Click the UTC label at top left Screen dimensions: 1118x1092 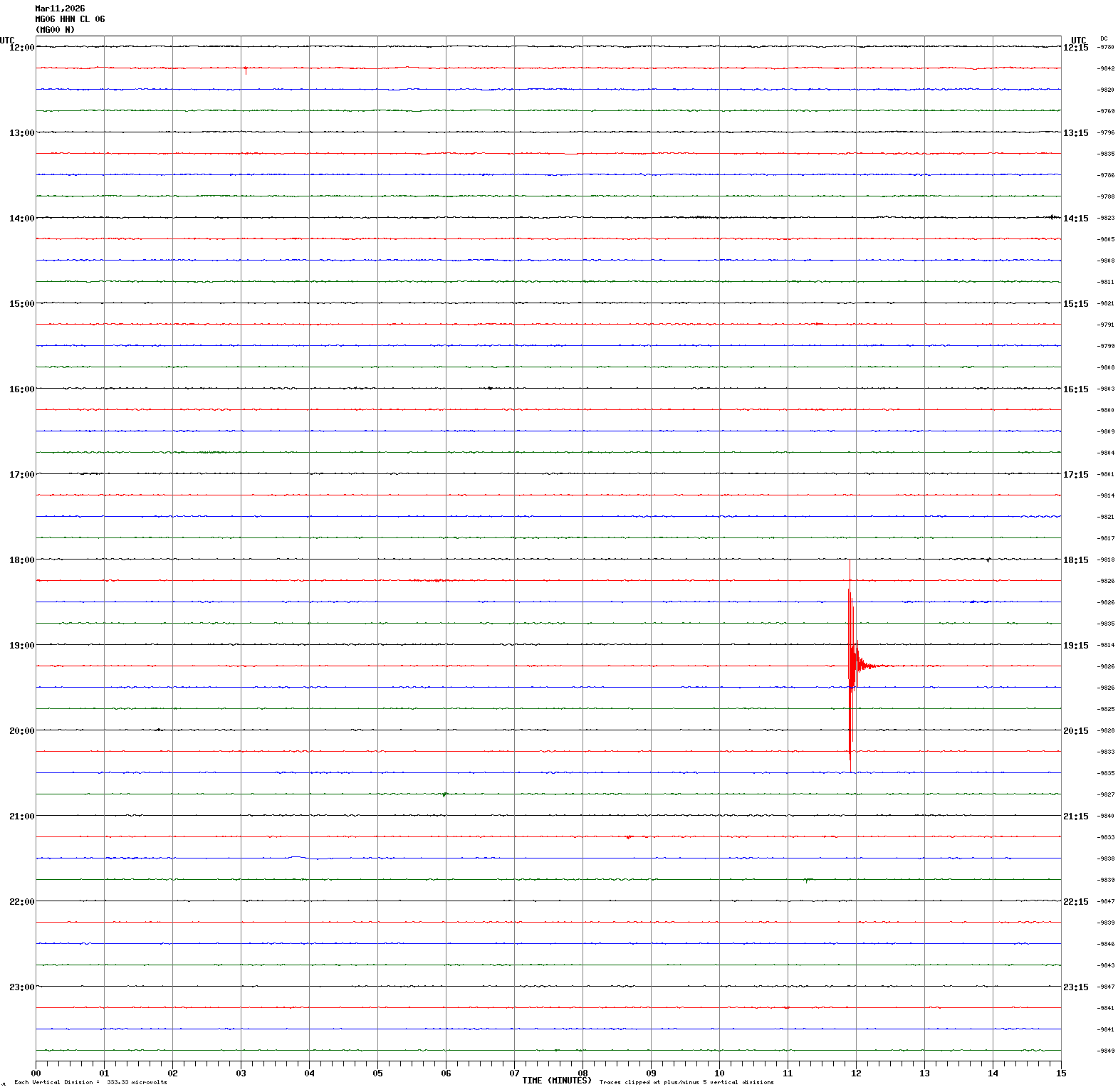[7, 40]
